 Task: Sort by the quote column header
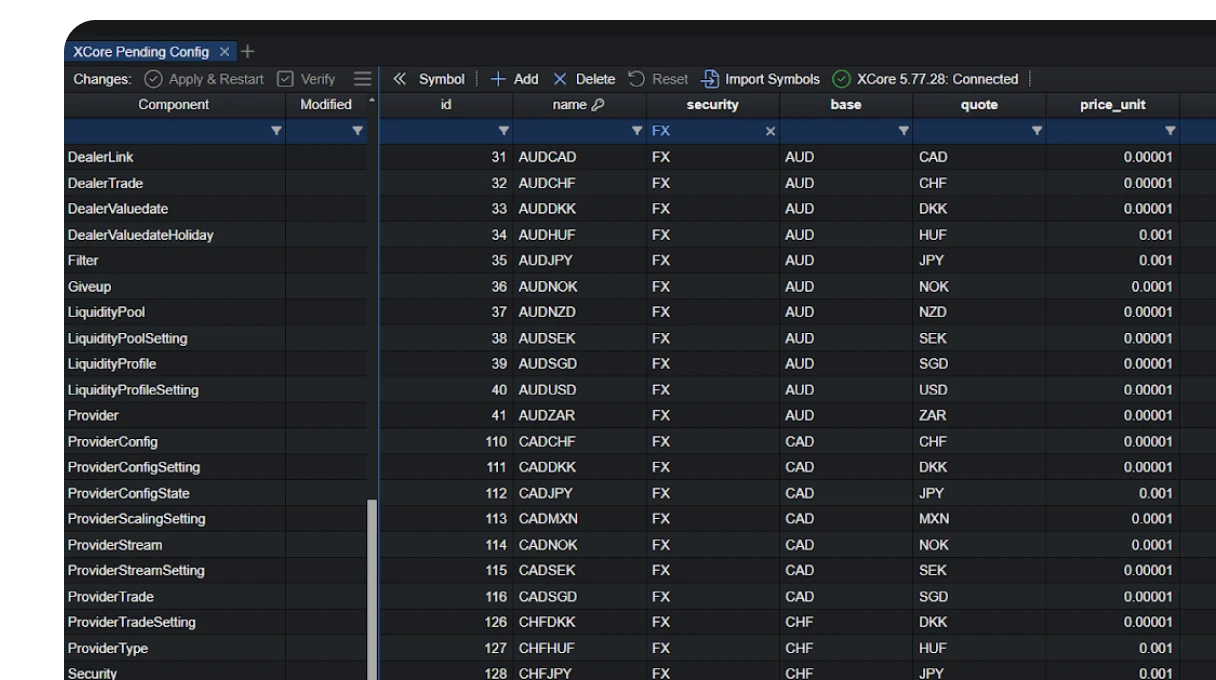click(x=978, y=105)
